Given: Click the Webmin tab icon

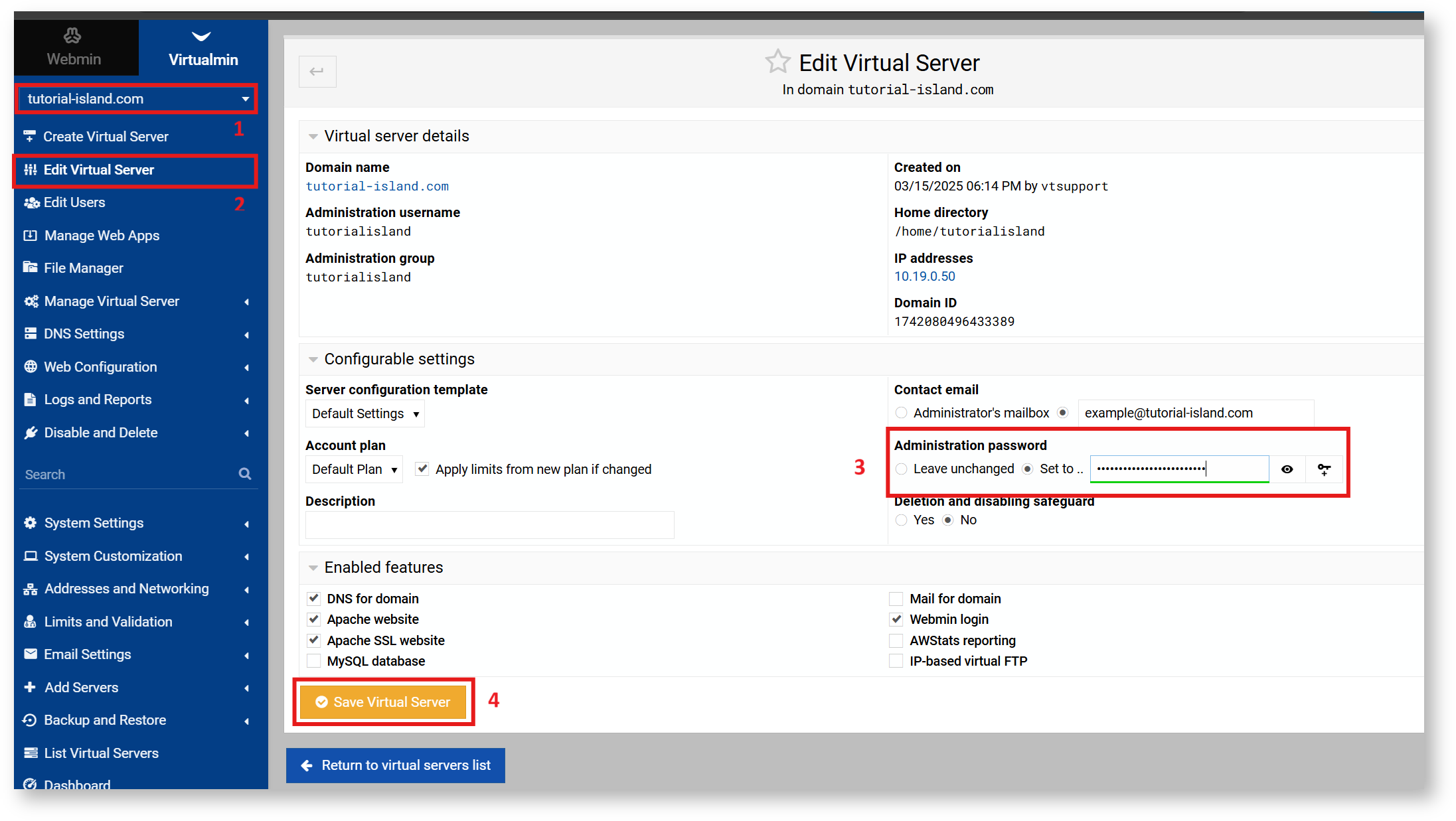Looking at the screenshot, I should coord(73,35).
